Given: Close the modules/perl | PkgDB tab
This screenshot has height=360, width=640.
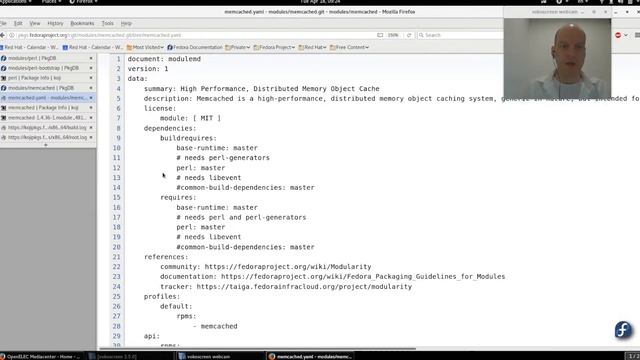Looking at the screenshot, I should click(x=91, y=58).
